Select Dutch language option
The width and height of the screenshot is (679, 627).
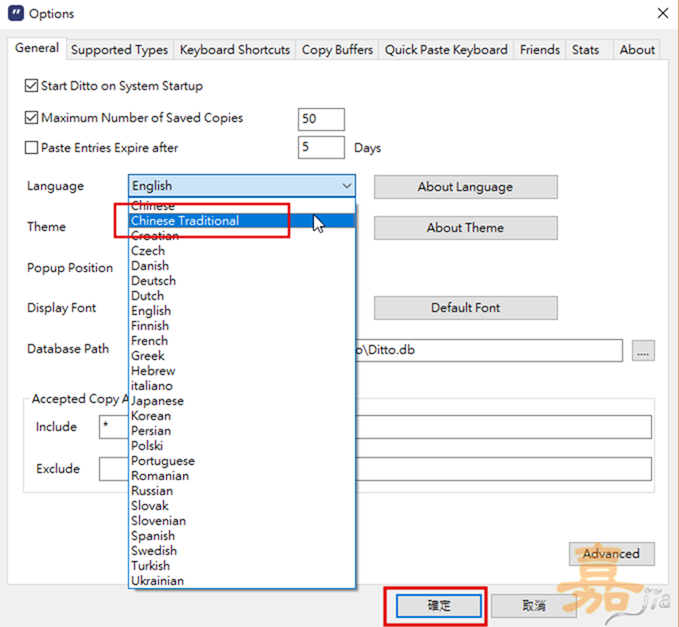click(x=242, y=296)
